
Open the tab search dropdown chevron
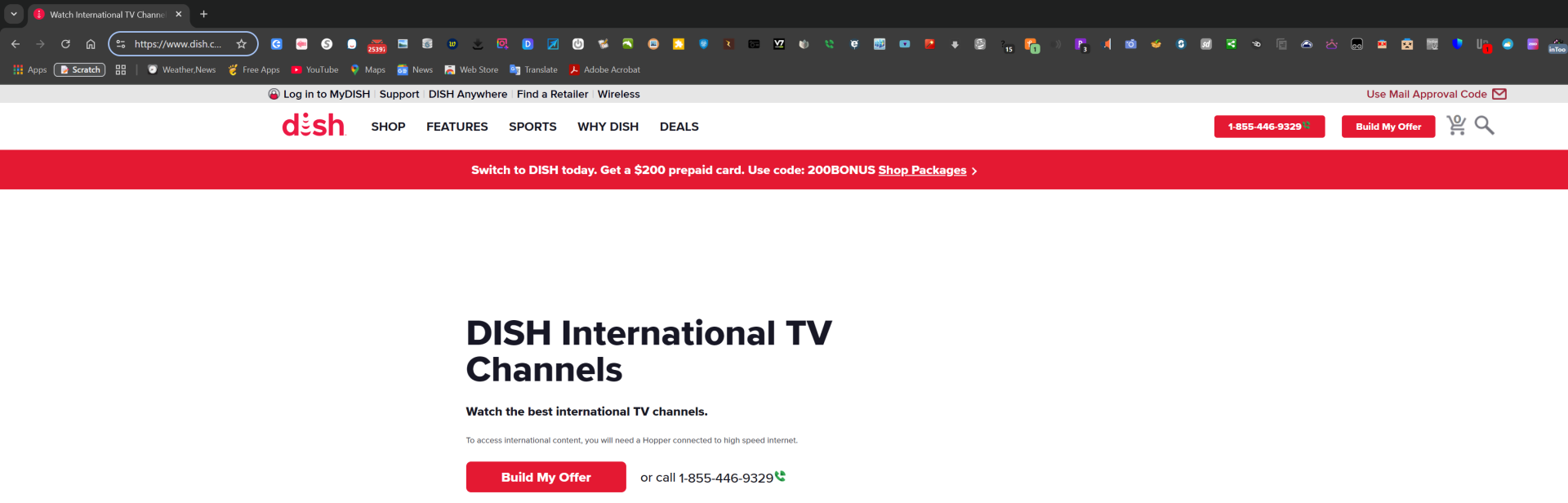point(14,14)
